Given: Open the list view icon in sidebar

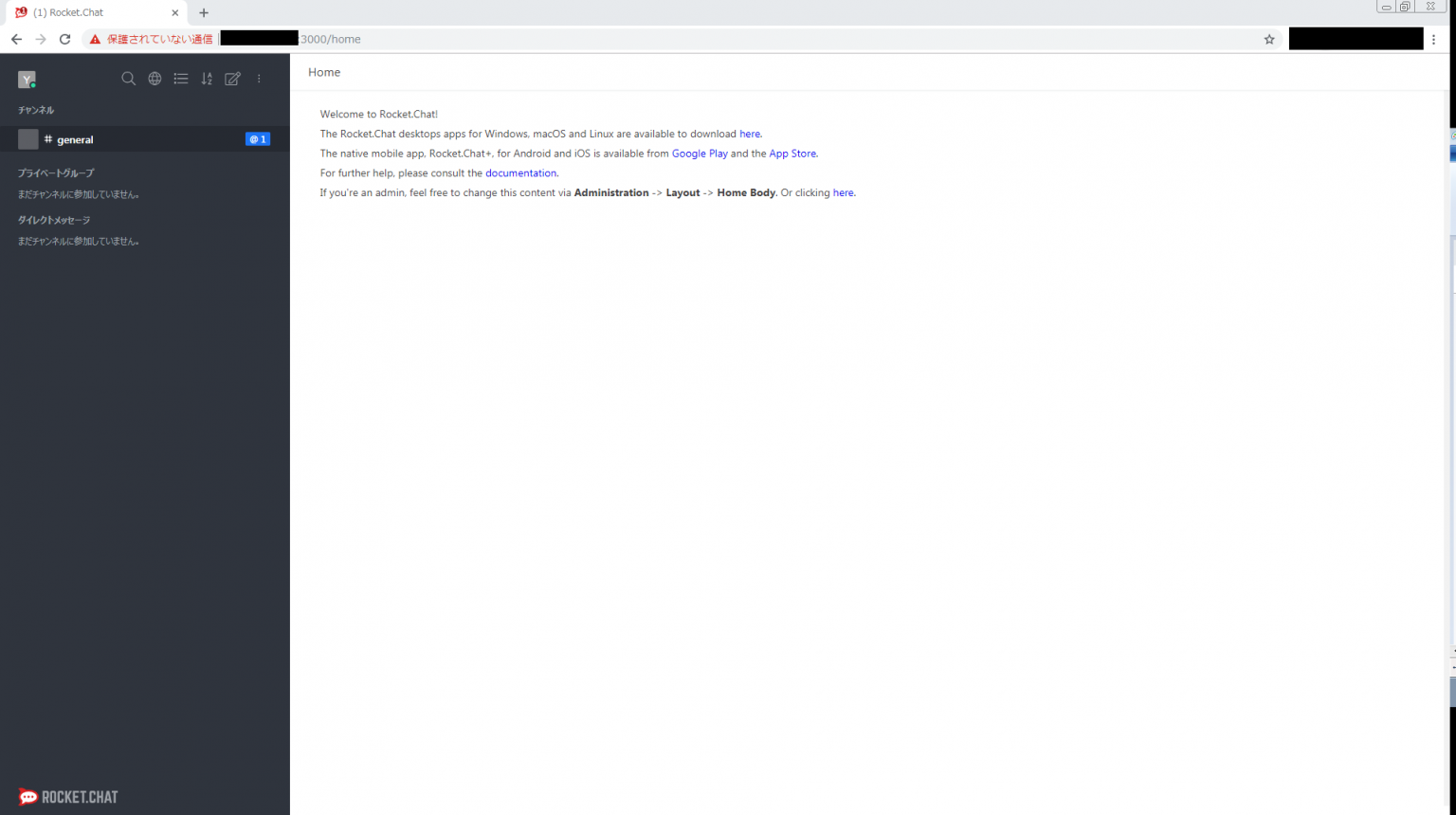Looking at the screenshot, I should [x=181, y=79].
